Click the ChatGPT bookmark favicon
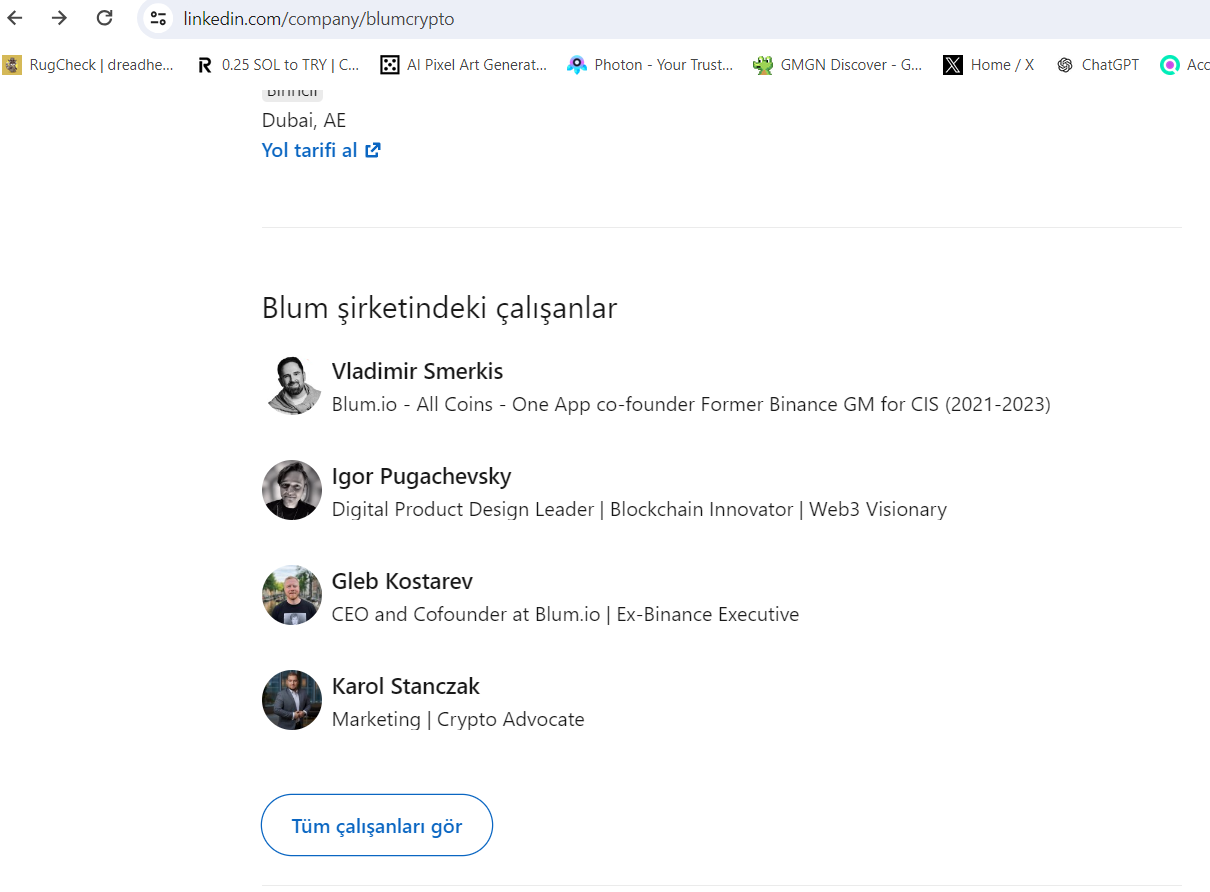The height and width of the screenshot is (892, 1210). pyautogui.click(x=1065, y=65)
